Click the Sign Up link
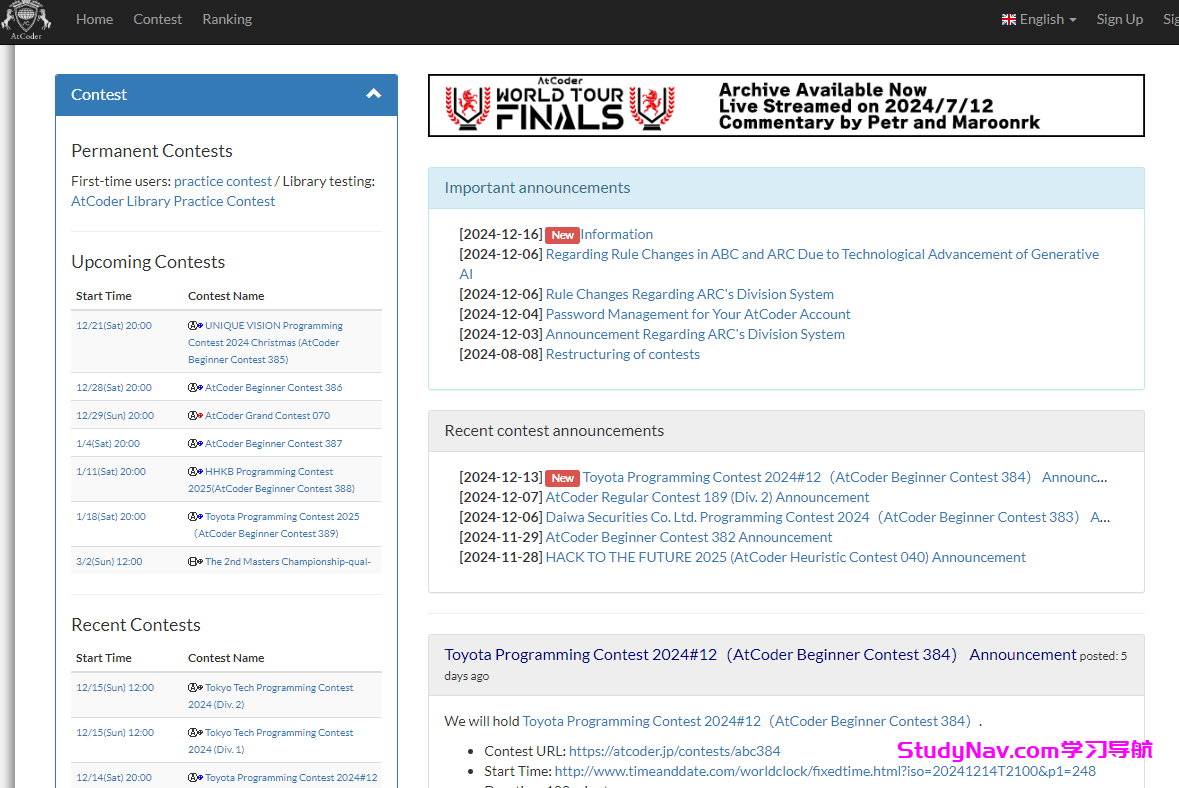Viewport: 1179px width, 788px height. point(1119,20)
